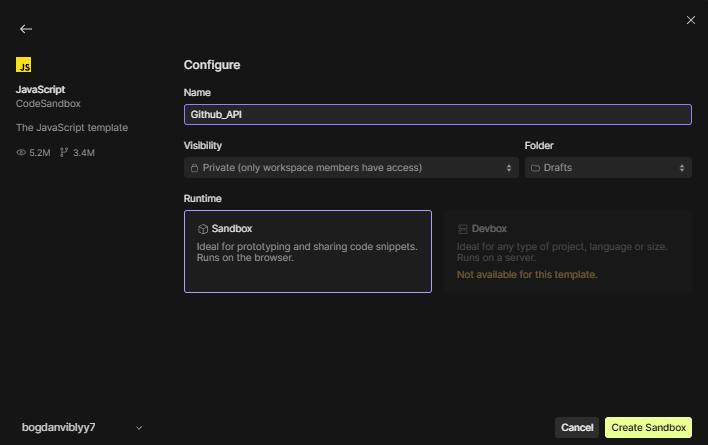Click the Create Sandbox button

[x=648, y=427]
